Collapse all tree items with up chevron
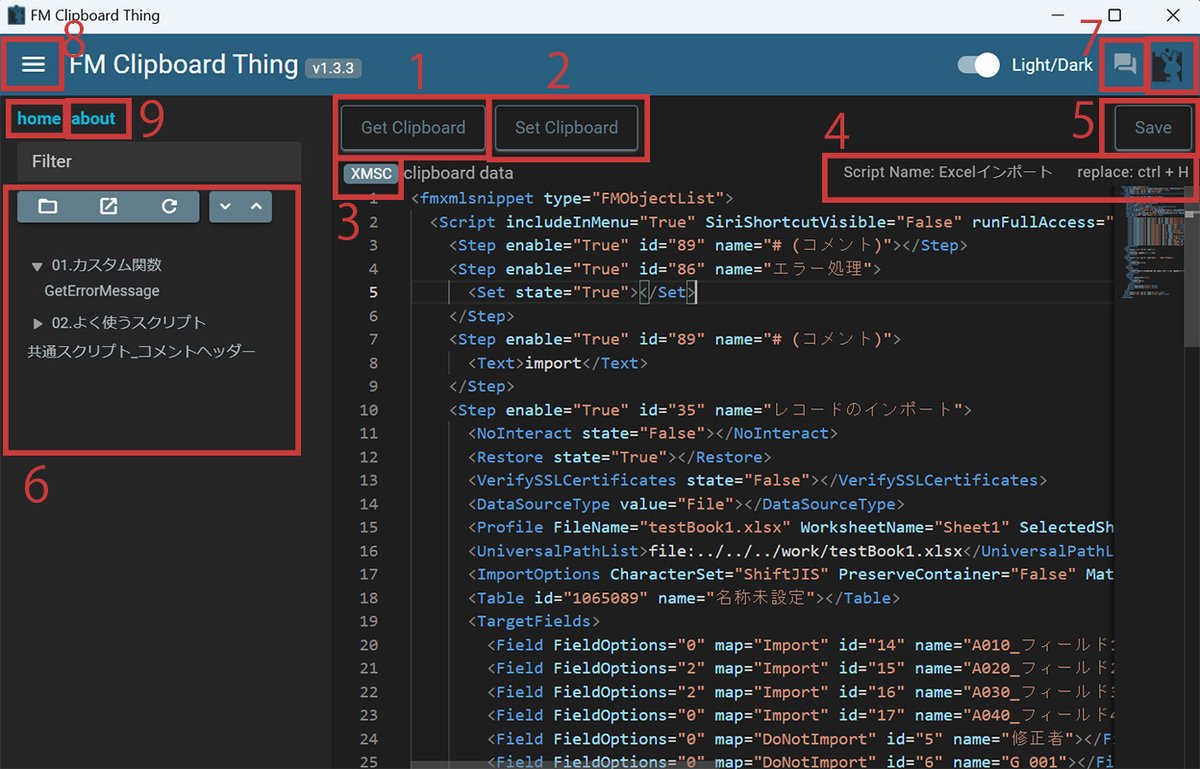Image resolution: width=1200 pixels, height=769 pixels. [256, 206]
